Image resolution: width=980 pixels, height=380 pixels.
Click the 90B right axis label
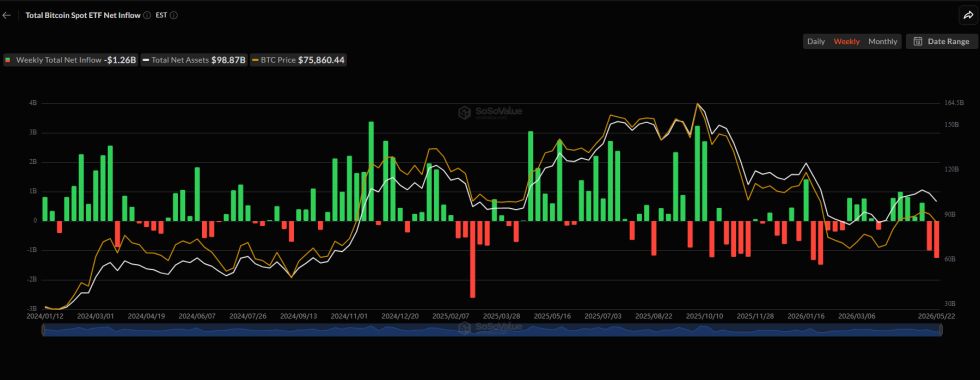[951, 214]
